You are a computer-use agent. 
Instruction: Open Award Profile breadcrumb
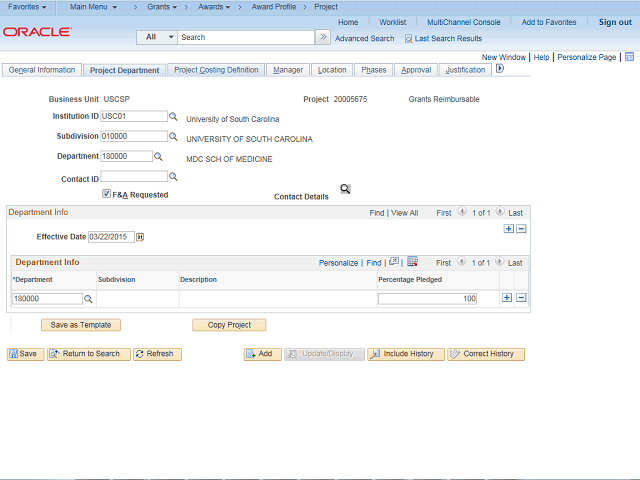click(x=274, y=7)
